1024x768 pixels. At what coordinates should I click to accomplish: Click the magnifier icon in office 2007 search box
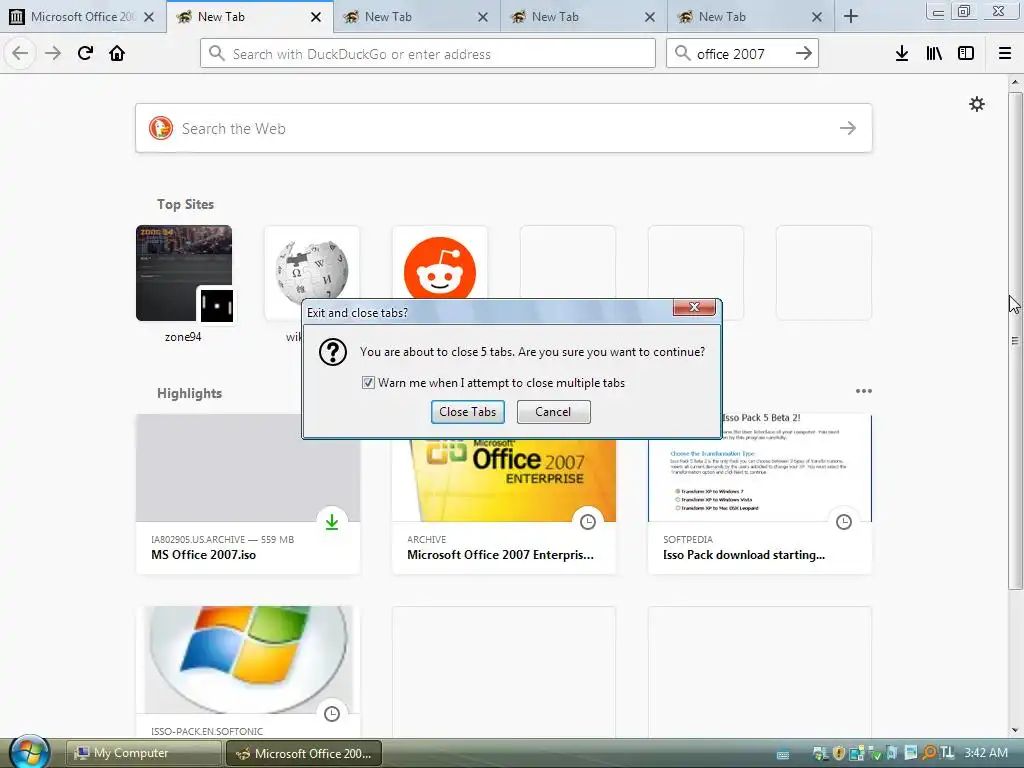(x=682, y=54)
